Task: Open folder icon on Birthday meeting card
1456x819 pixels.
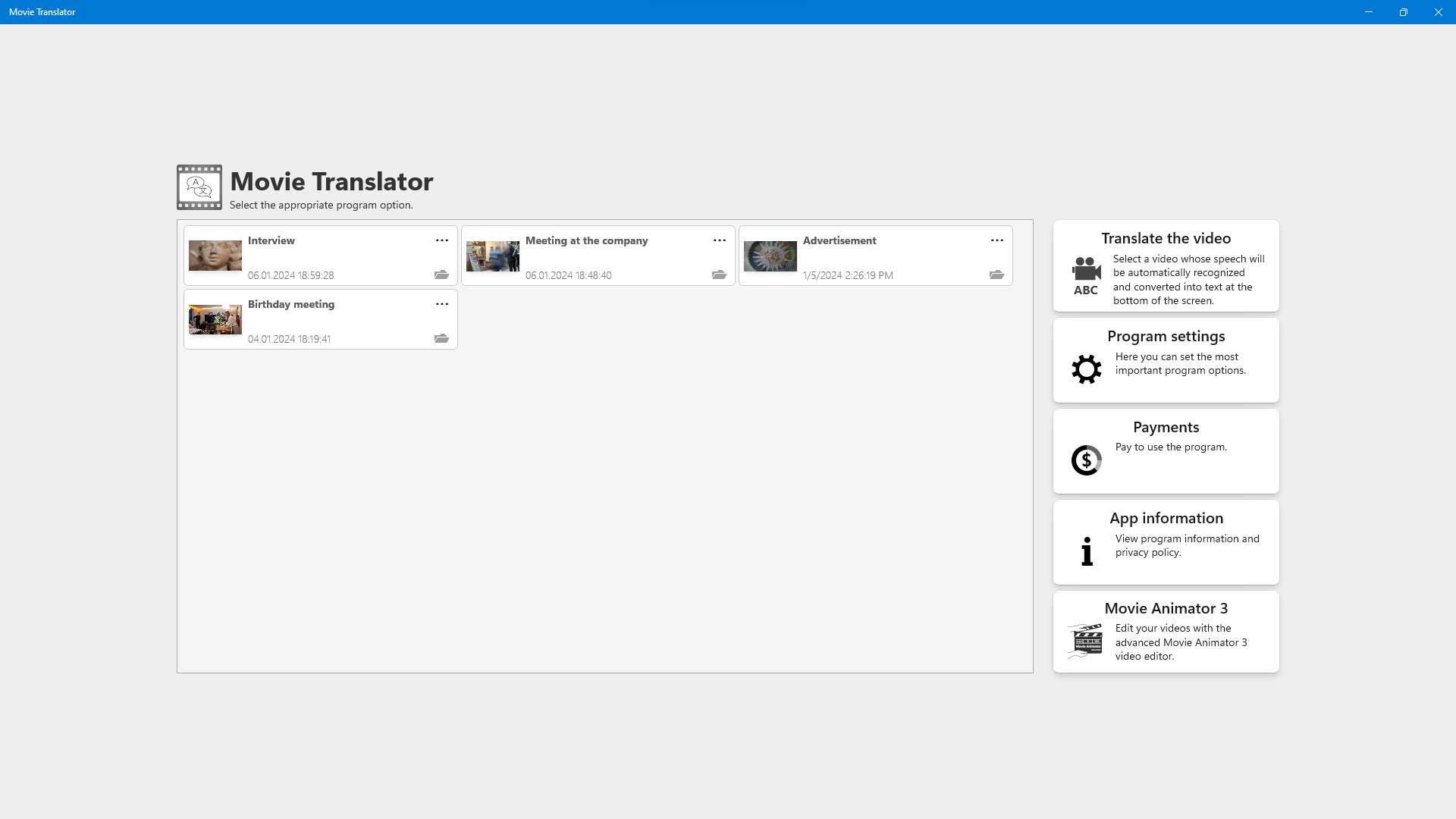Action: tap(442, 339)
